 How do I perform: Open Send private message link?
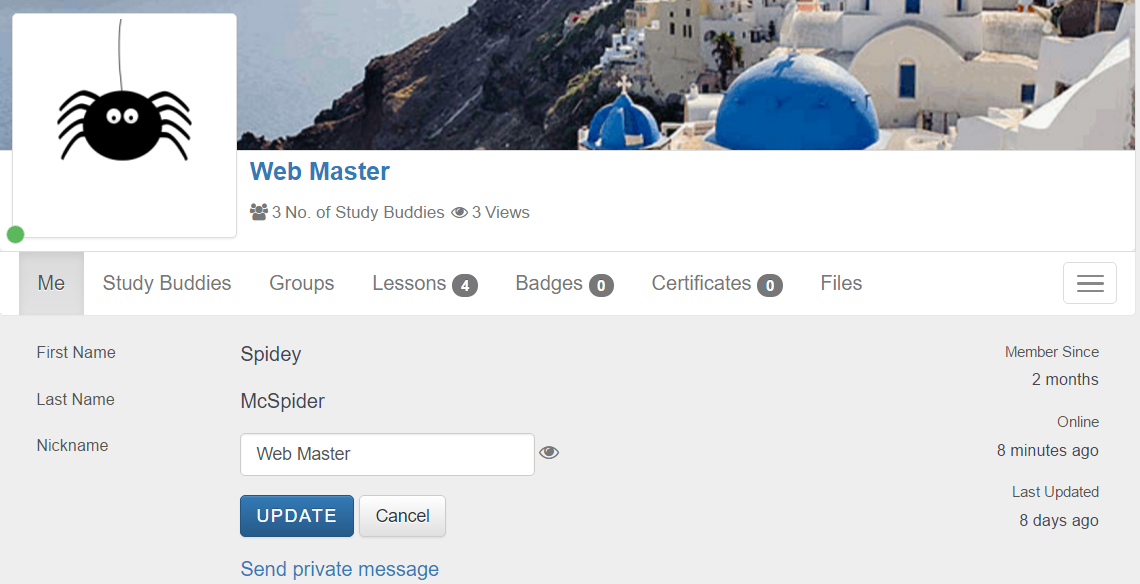(x=340, y=569)
